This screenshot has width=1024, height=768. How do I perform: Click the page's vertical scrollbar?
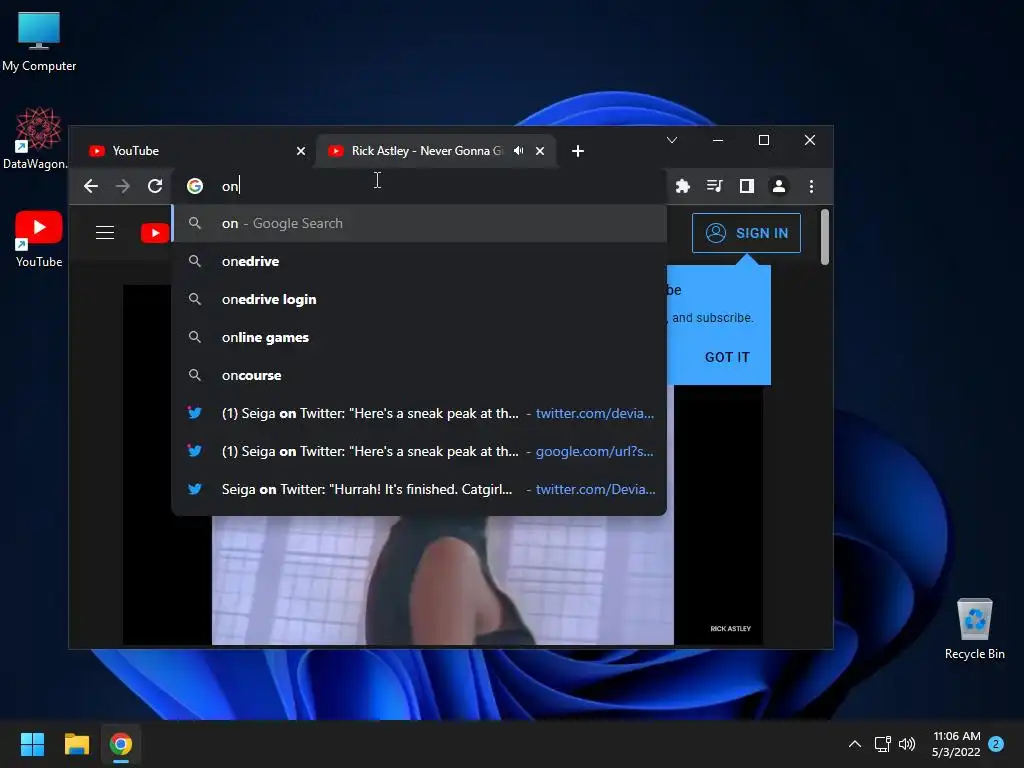click(x=825, y=236)
